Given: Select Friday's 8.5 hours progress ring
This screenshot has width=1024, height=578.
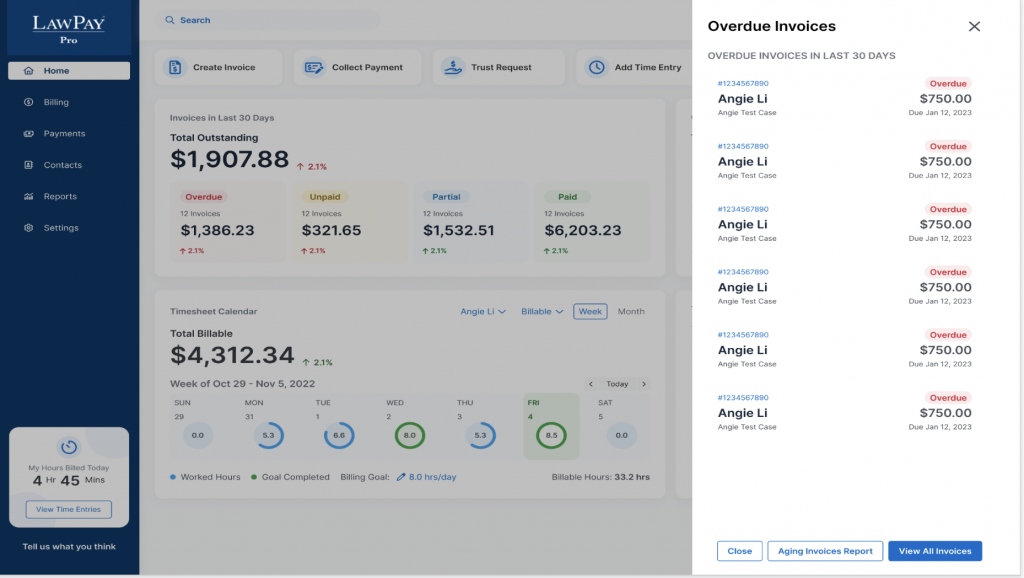Looking at the screenshot, I should click(x=552, y=435).
